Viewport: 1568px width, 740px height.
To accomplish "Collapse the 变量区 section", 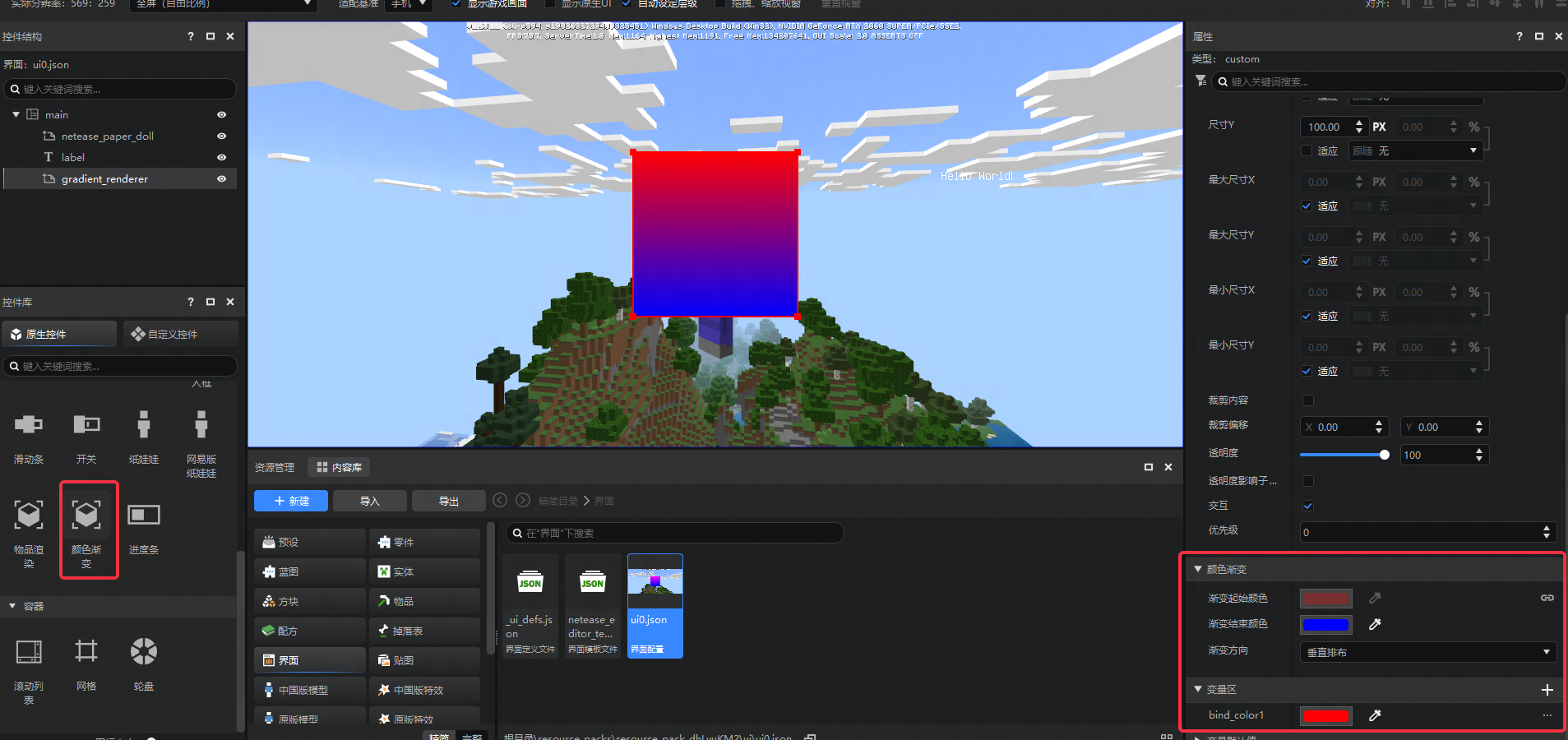I will [x=1198, y=689].
